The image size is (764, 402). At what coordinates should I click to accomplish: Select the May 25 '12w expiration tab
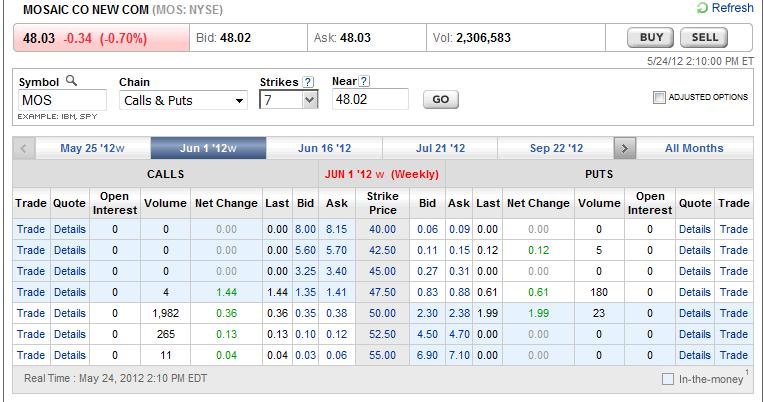coord(92,148)
